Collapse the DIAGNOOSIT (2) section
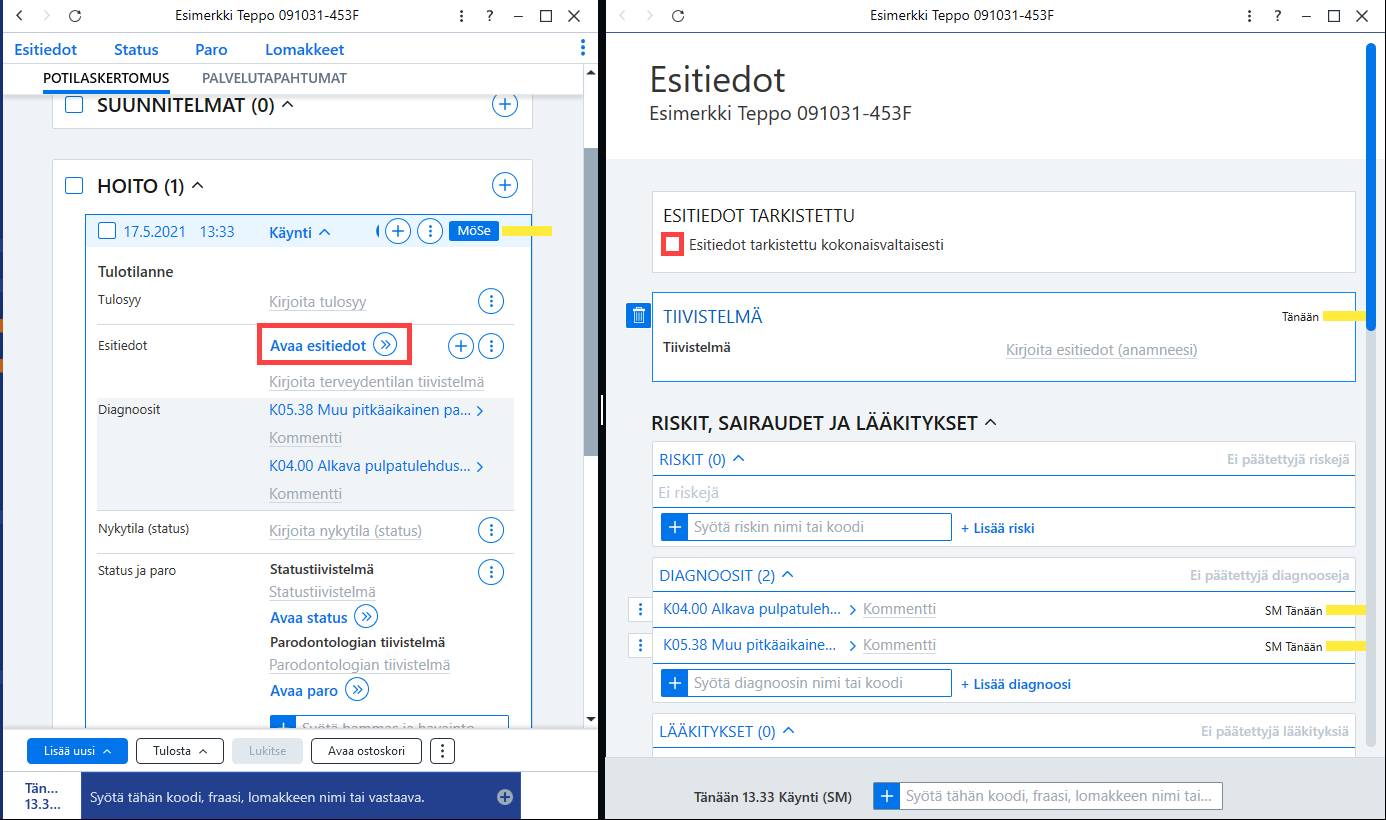 click(787, 575)
